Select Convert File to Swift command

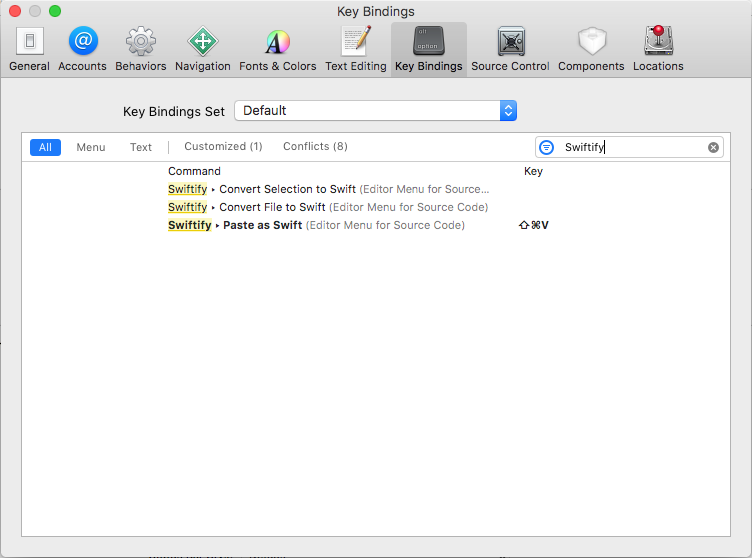pyautogui.click(x=328, y=207)
